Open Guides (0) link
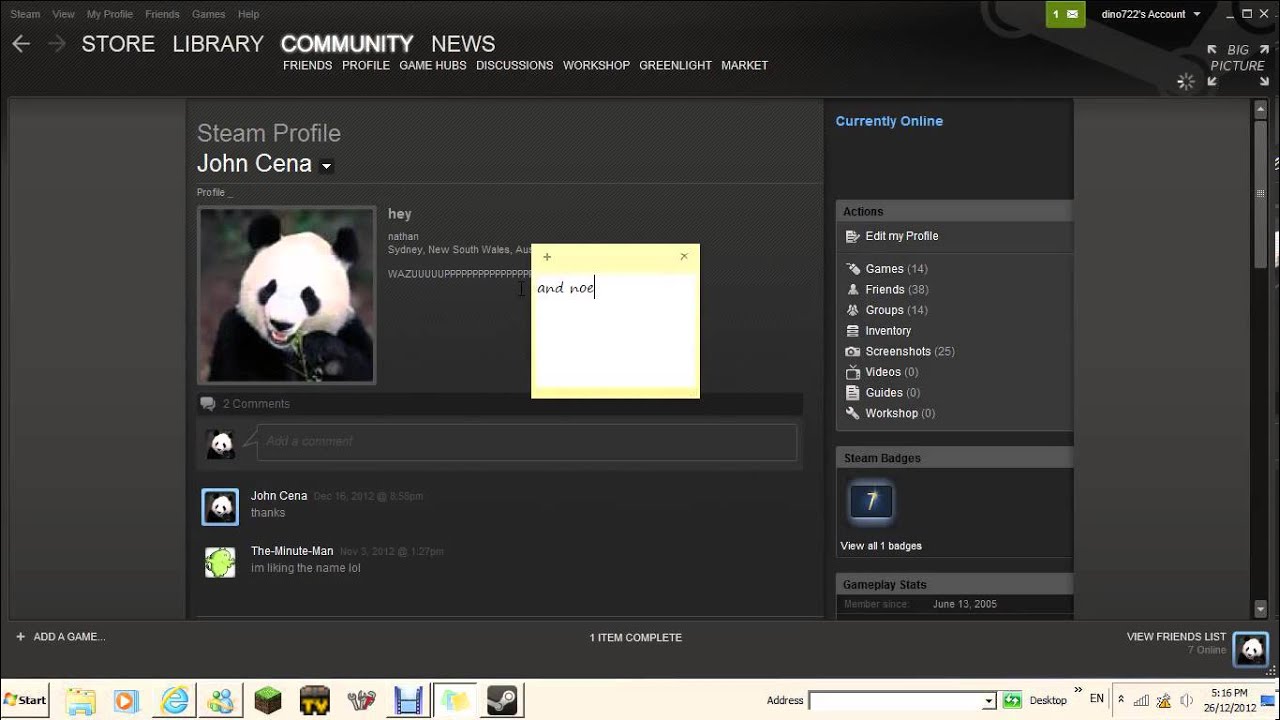This screenshot has height=720, width=1280. (x=892, y=393)
